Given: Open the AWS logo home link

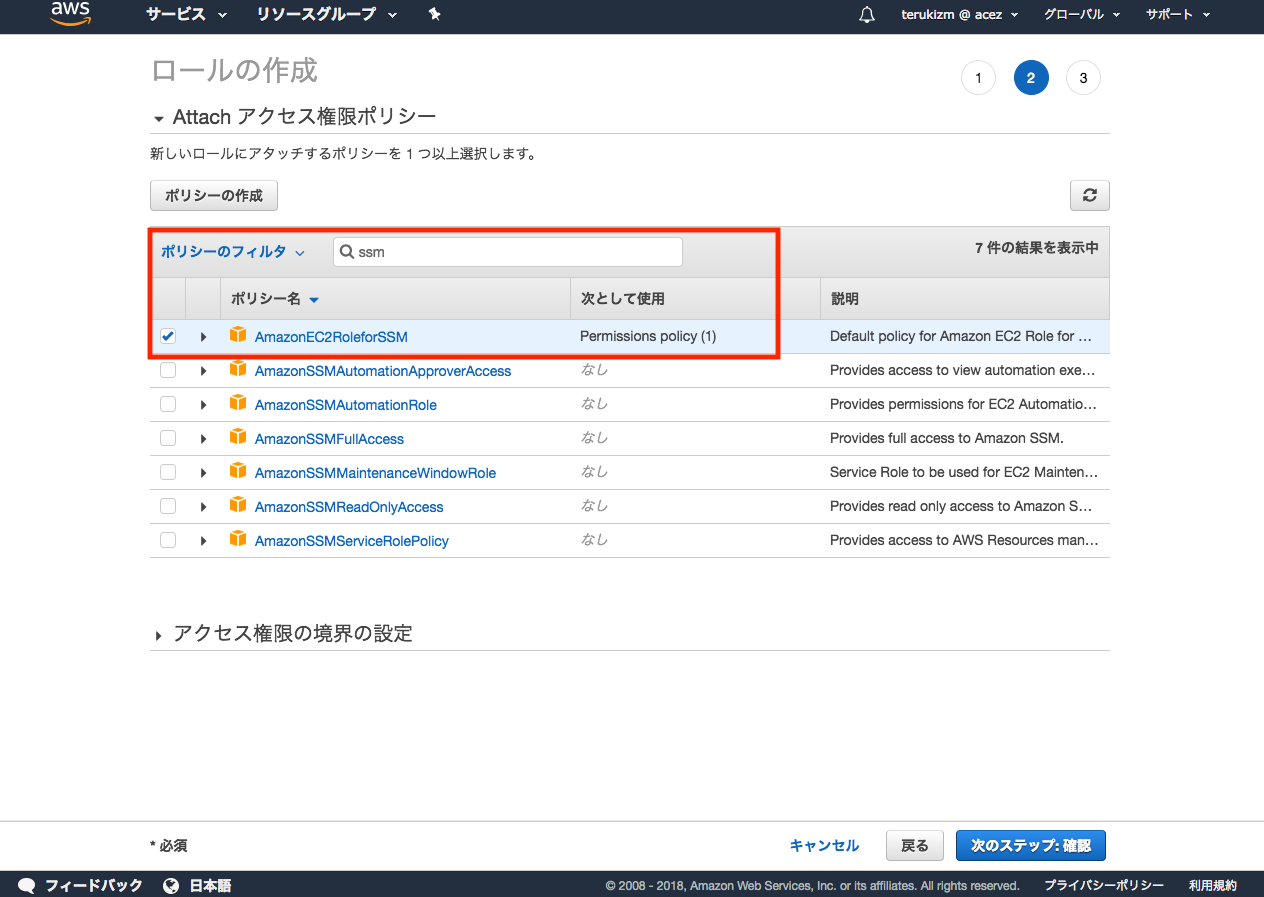Looking at the screenshot, I should pyautogui.click(x=70, y=15).
